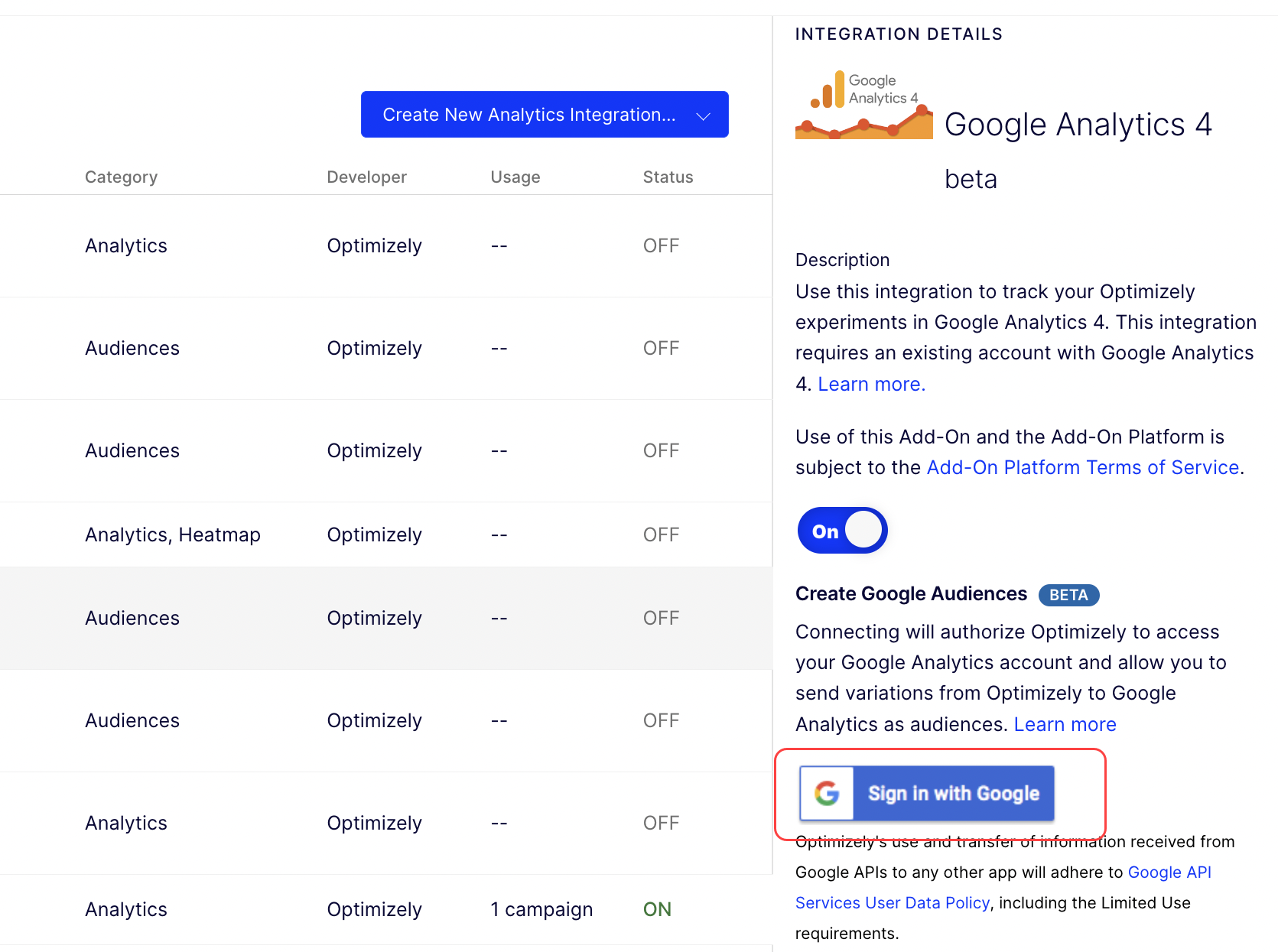
Task: Select the Status column header
Action: 667,177
